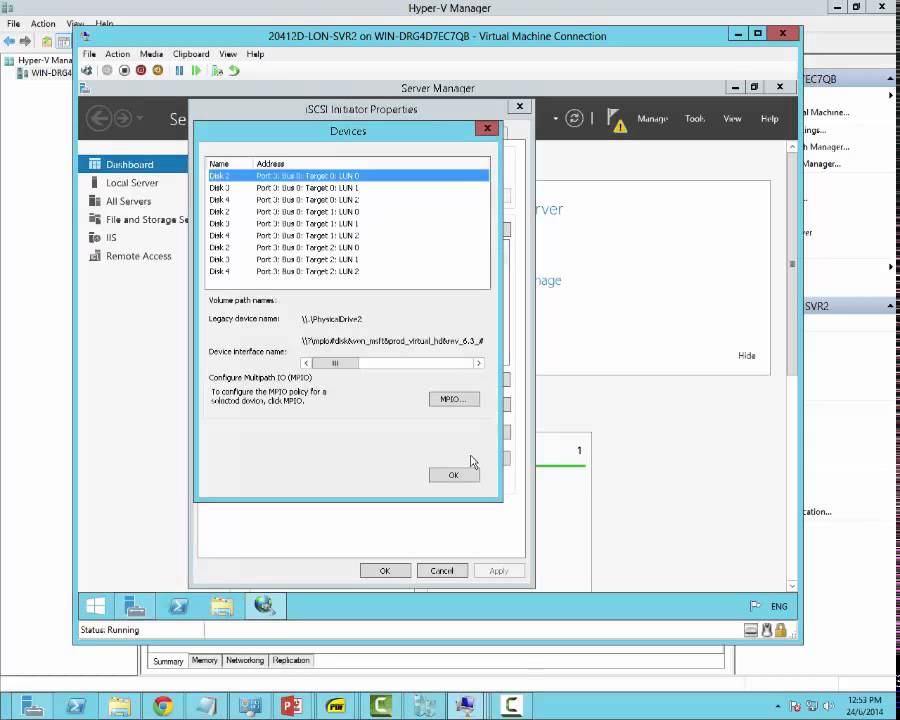
Task: Click the notifications flag with warning
Action: [x=616, y=120]
